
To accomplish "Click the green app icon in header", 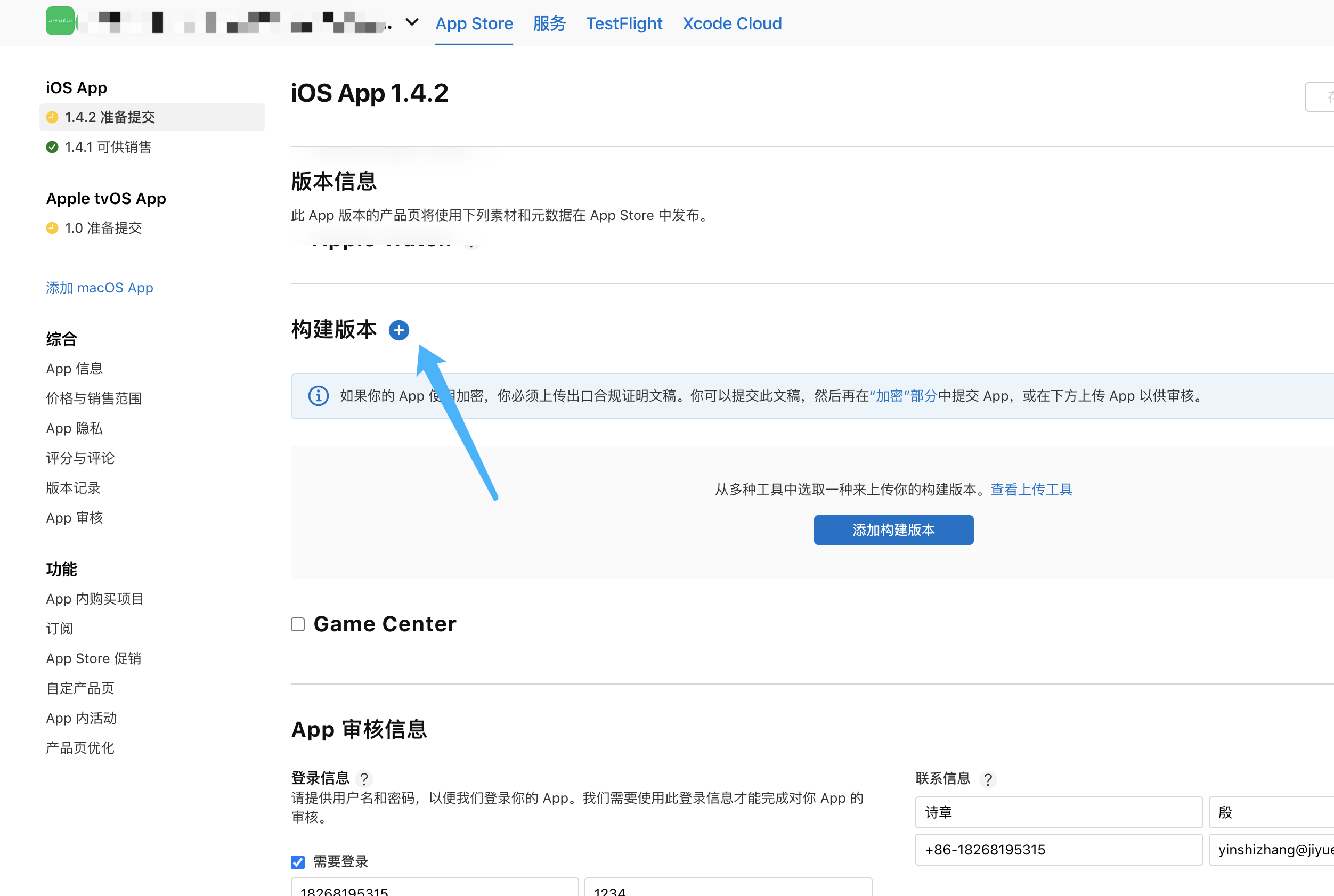I will pyautogui.click(x=60, y=21).
